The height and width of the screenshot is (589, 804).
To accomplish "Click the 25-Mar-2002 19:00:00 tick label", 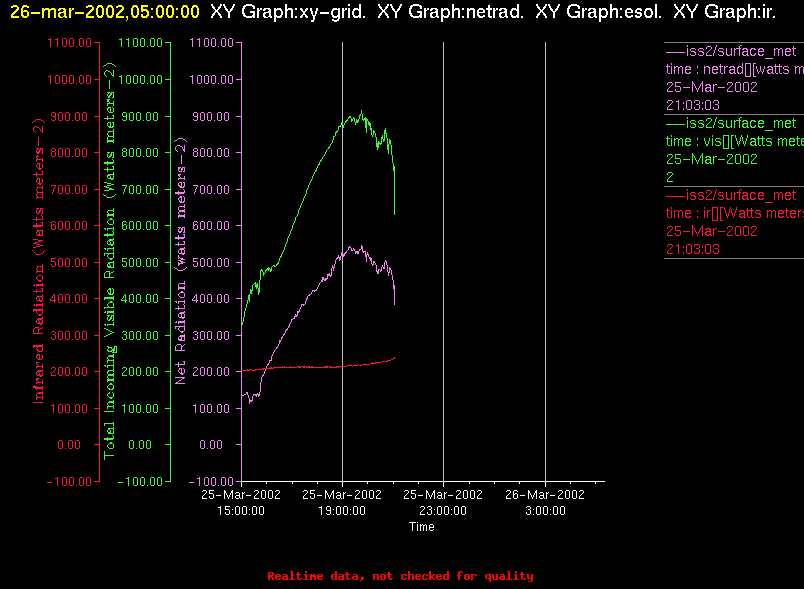I will click(x=342, y=502).
